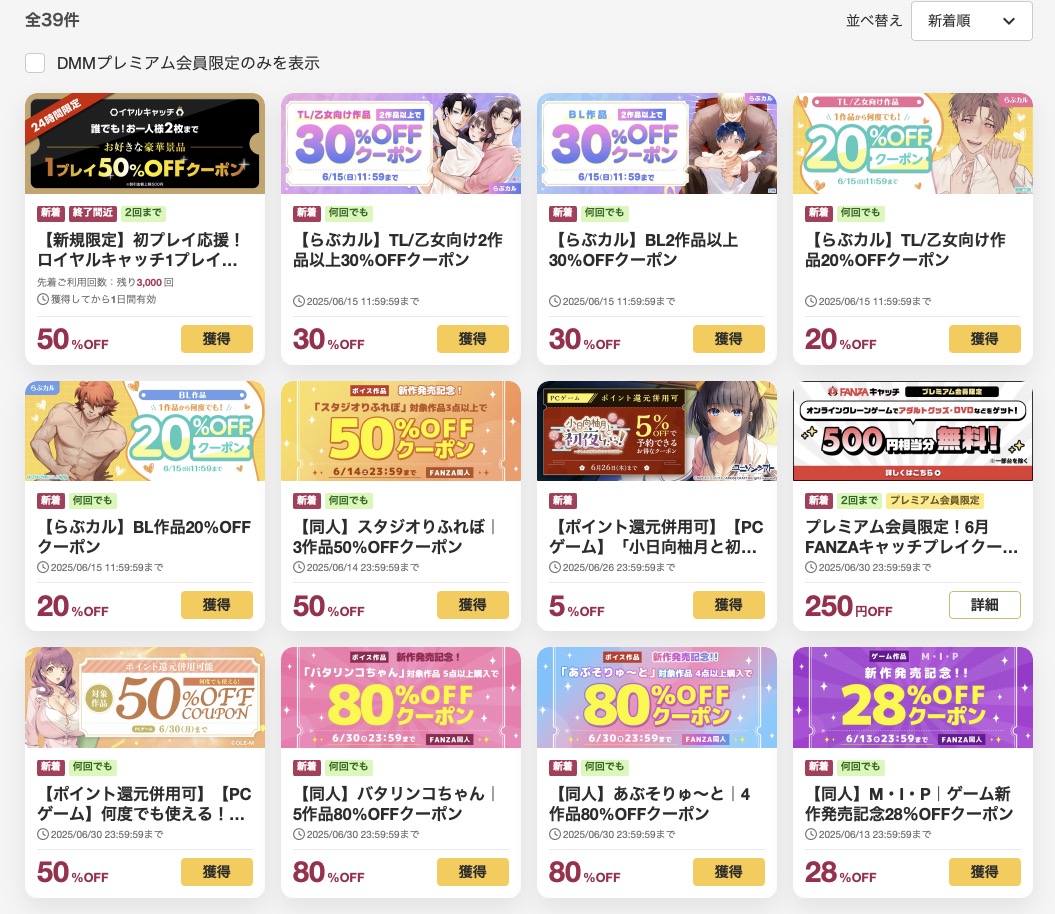Screen dimensions: 1055x914
Task: Enable the DMM premium member only checkbox
Action: click(x=35, y=63)
